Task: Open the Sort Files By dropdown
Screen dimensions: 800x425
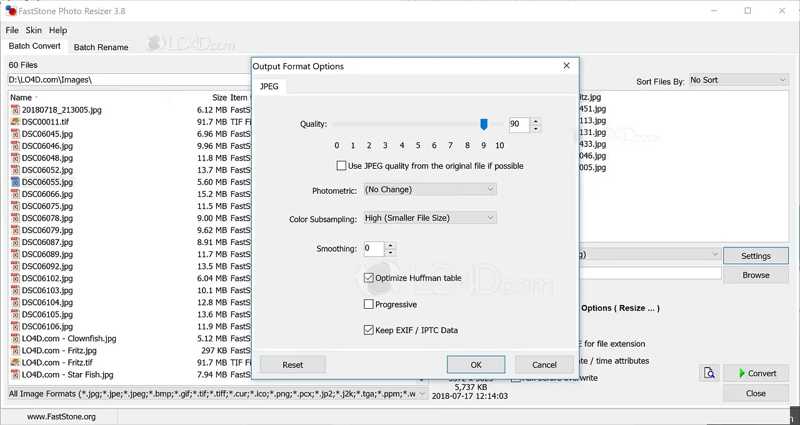Action: coord(738,81)
